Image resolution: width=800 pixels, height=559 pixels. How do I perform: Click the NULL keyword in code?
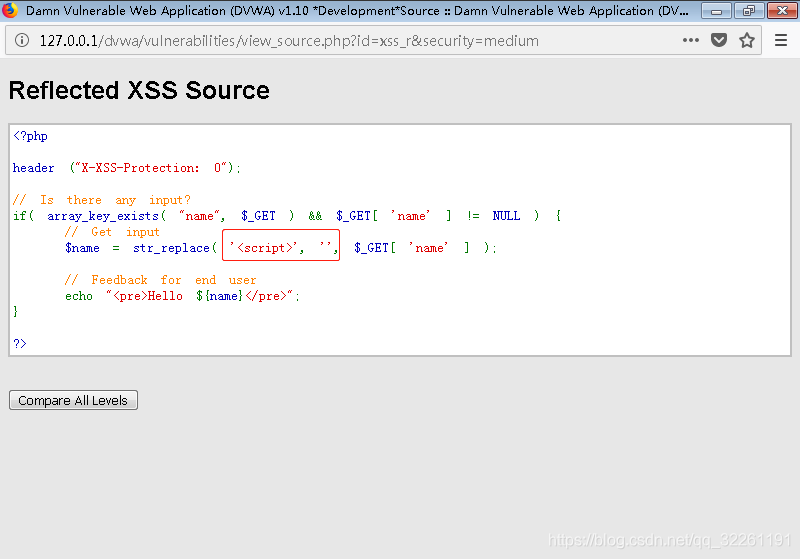(x=506, y=216)
